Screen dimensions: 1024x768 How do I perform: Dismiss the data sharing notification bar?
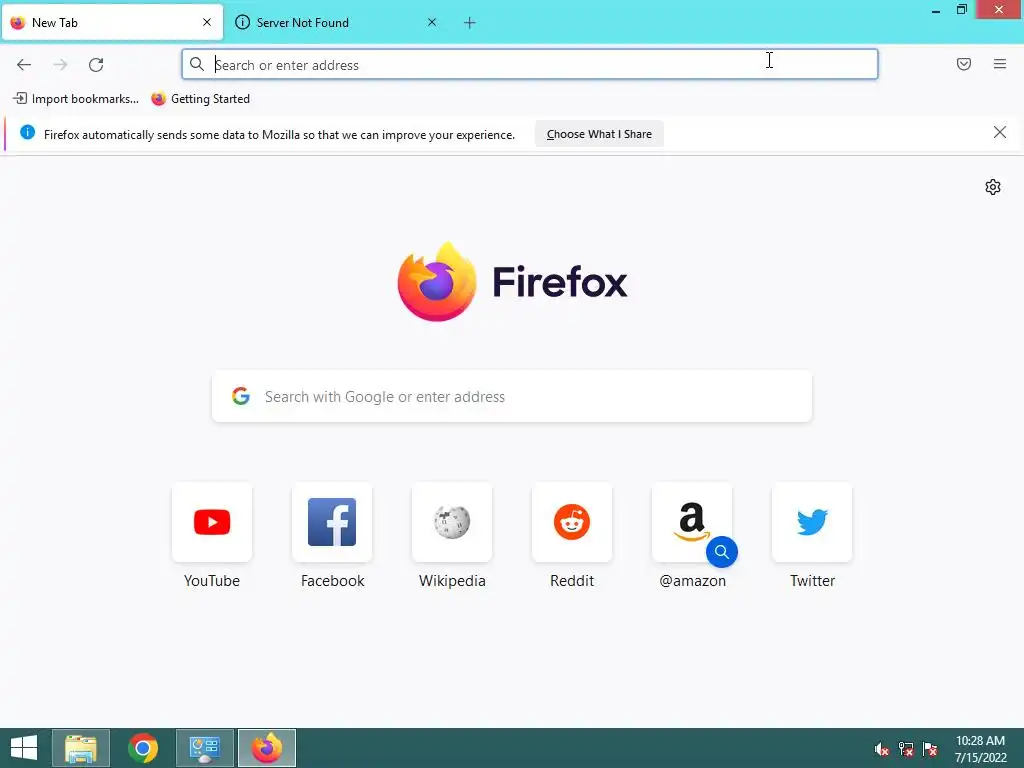click(999, 133)
